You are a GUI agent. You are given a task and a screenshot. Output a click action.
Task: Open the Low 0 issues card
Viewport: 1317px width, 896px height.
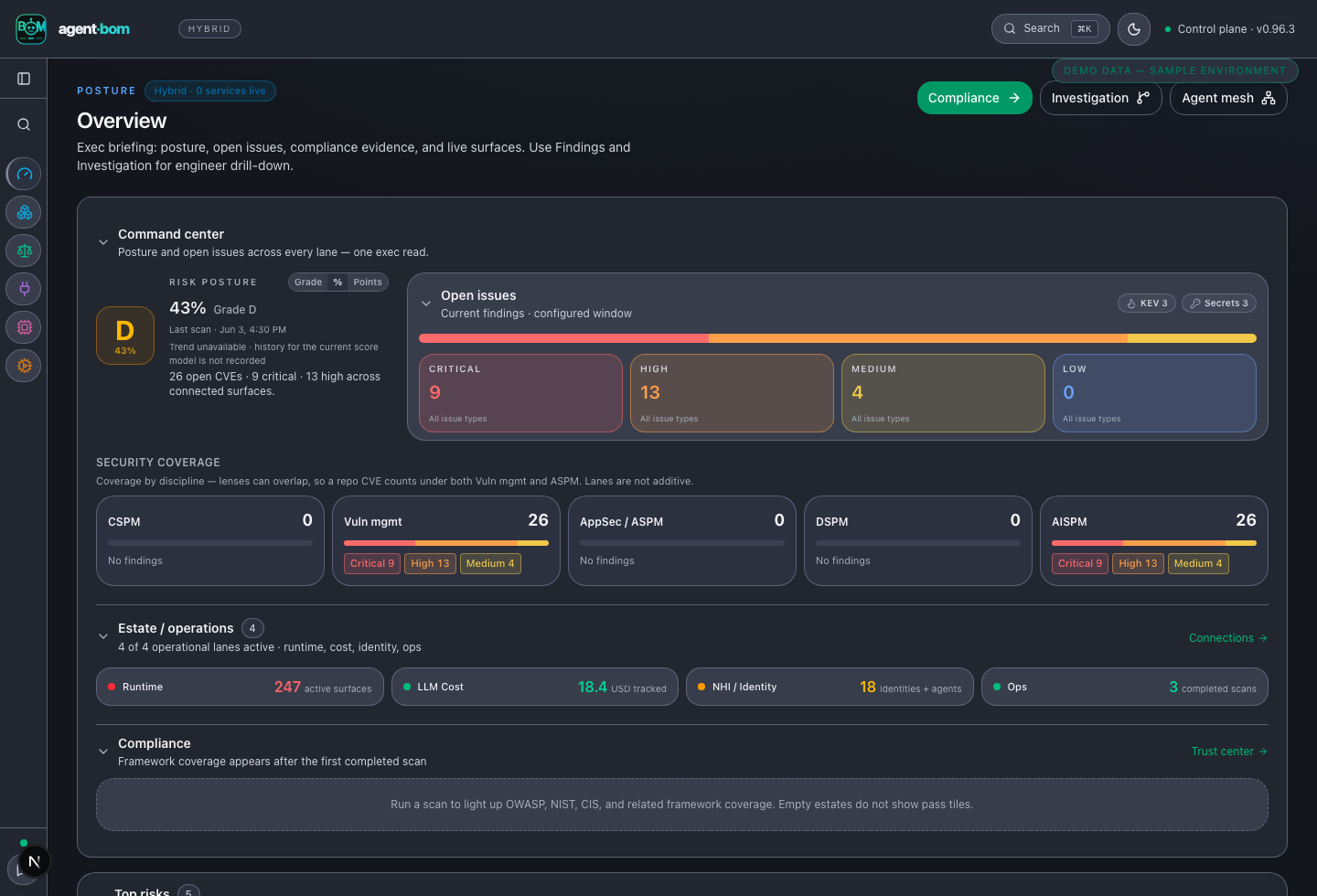point(1154,393)
